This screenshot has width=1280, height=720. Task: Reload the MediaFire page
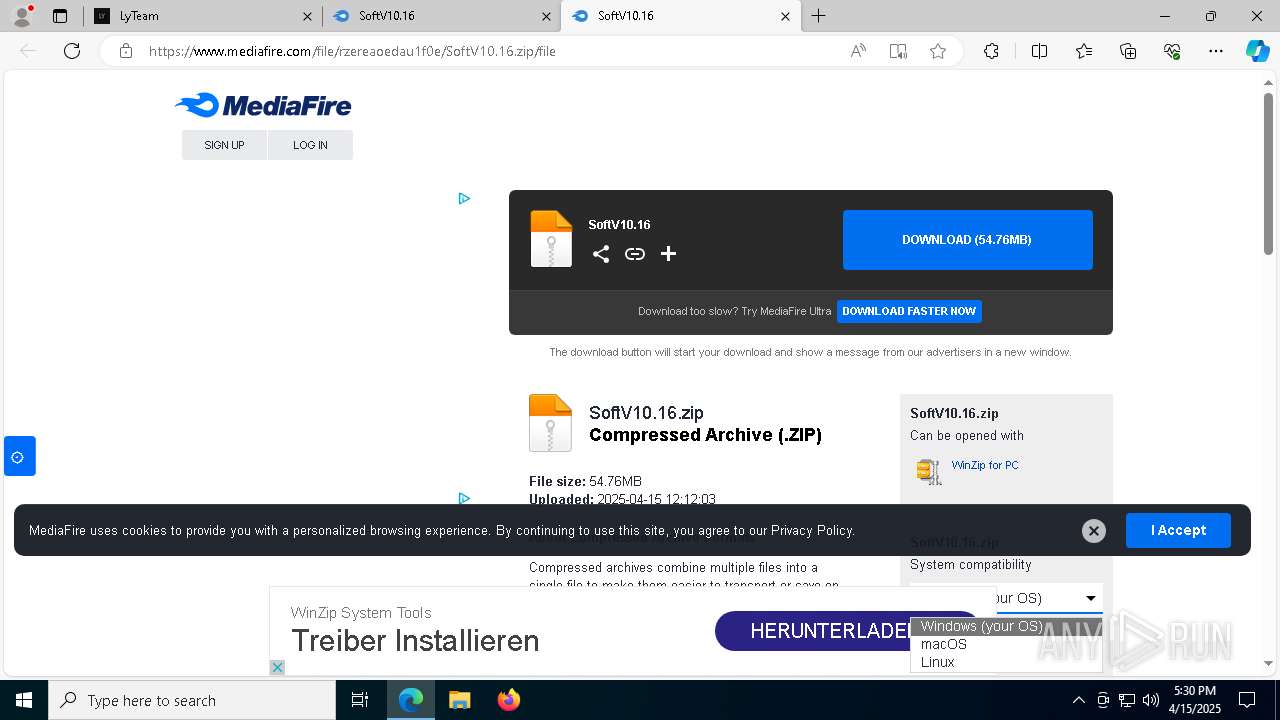[72, 51]
